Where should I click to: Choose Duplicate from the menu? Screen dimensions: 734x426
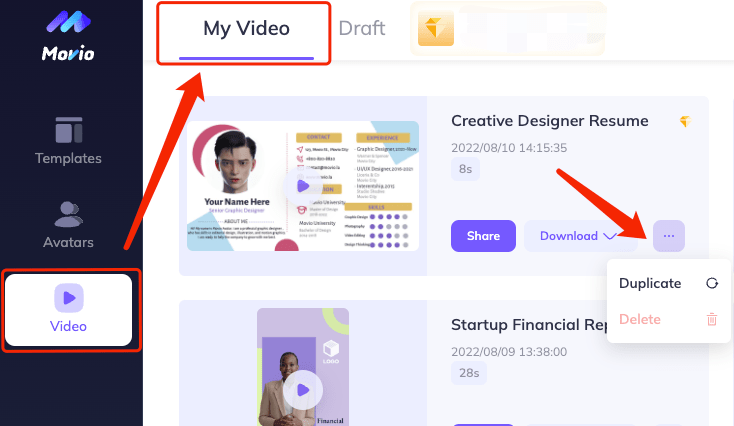coord(668,283)
